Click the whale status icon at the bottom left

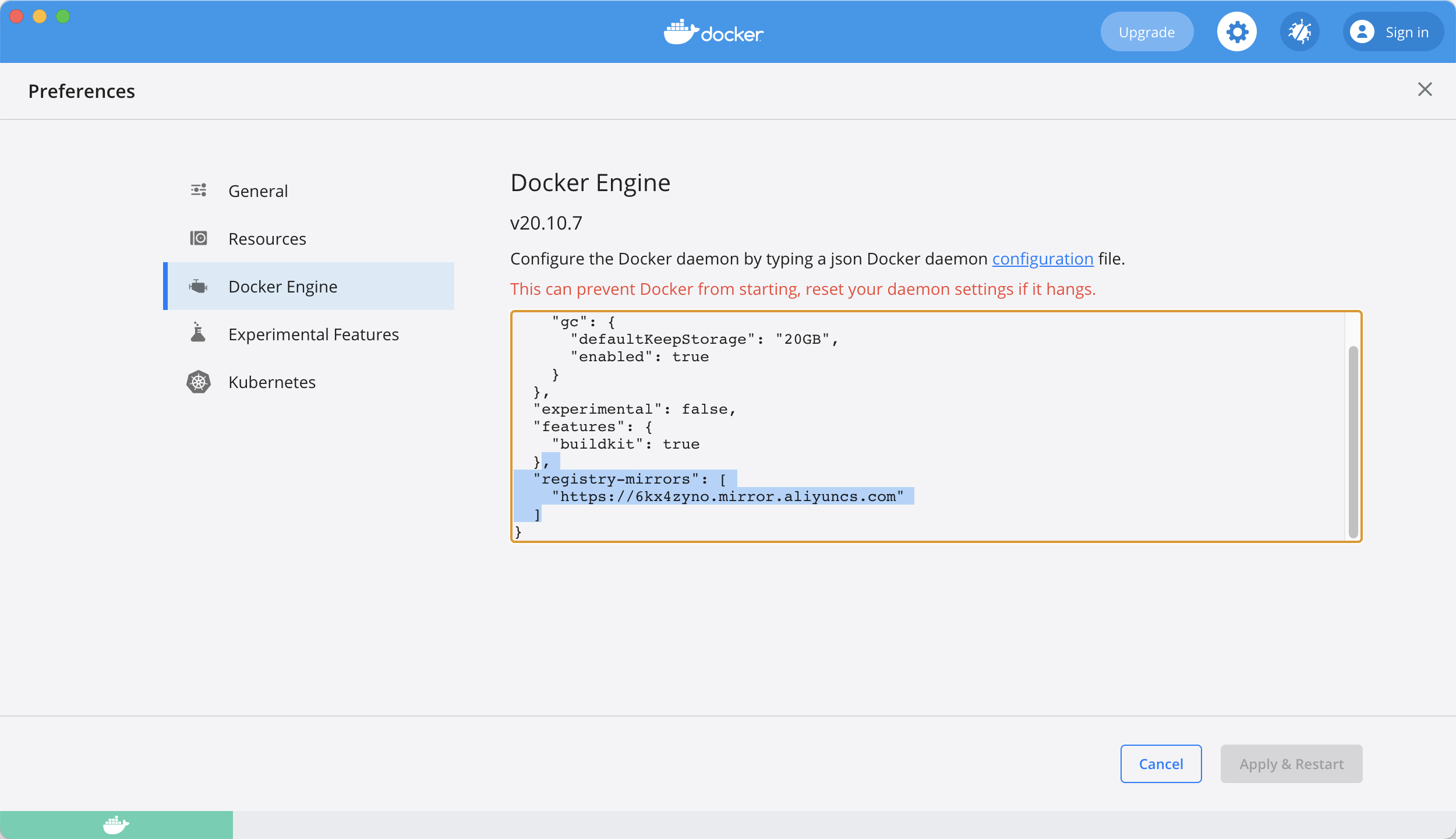click(x=116, y=824)
